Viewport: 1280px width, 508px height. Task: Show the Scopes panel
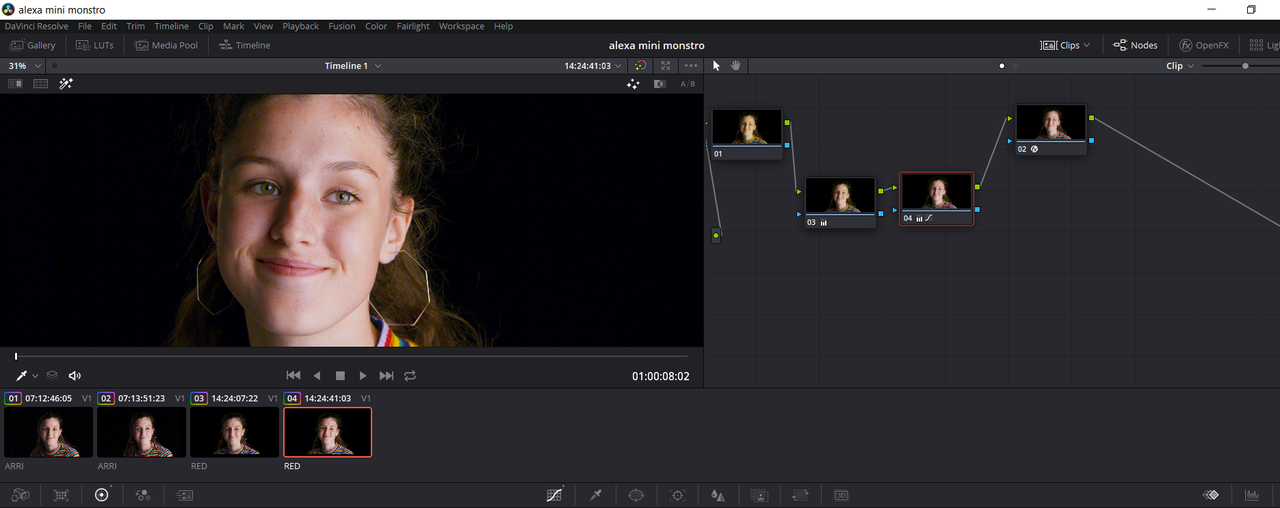(x=1252, y=495)
